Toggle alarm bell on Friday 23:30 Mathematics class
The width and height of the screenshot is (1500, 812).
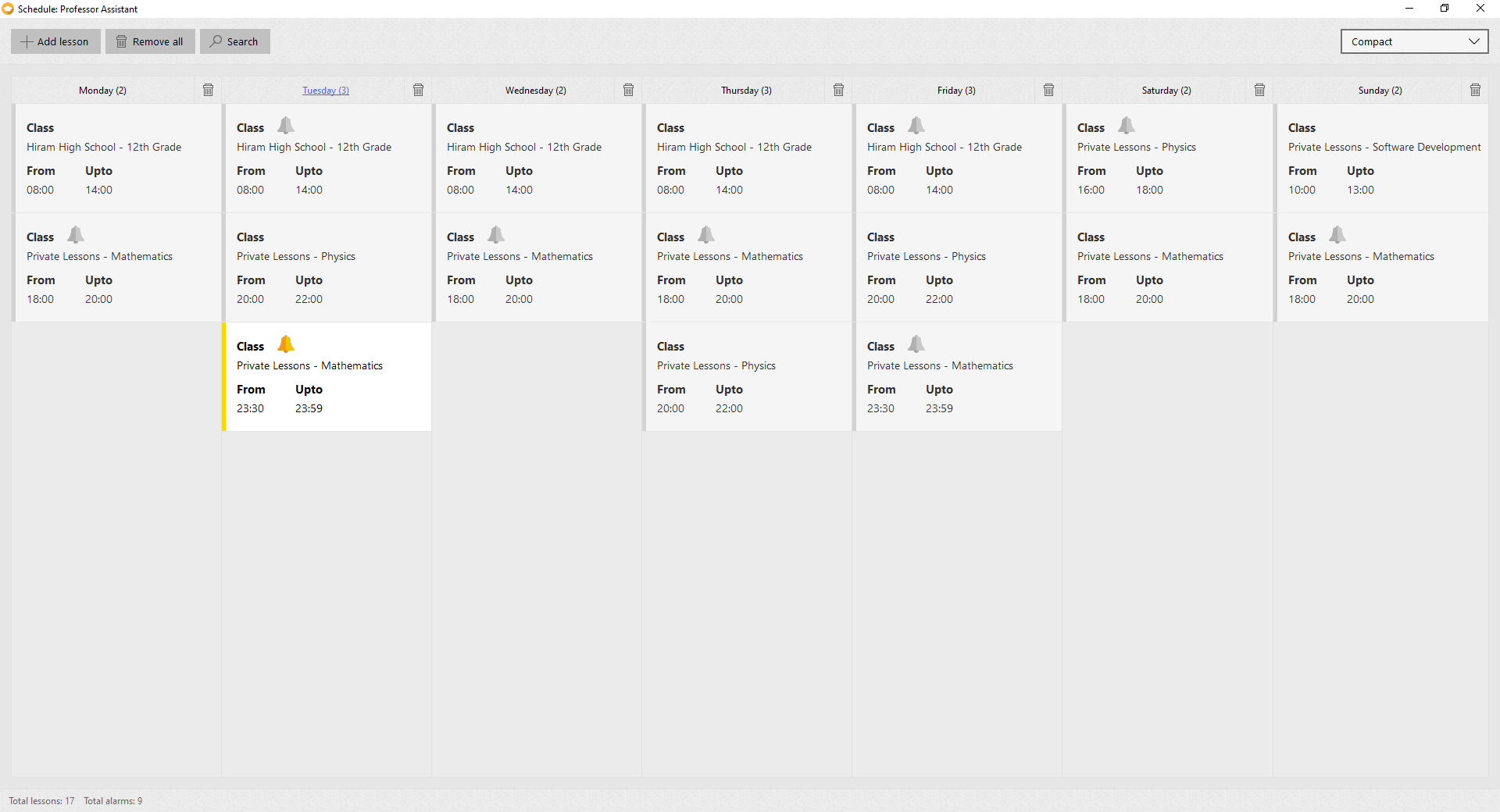[x=916, y=344]
